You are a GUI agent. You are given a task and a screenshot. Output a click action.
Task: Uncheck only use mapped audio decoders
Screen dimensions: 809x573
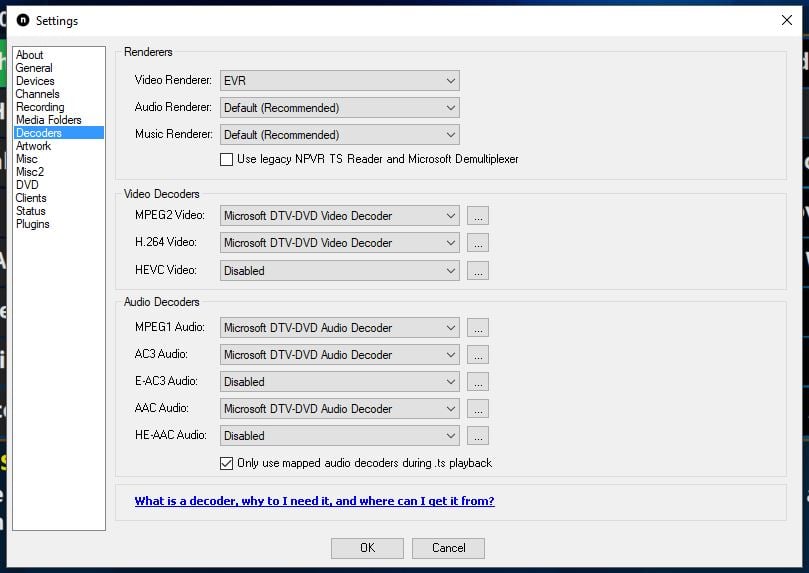[x=226, y=463]
